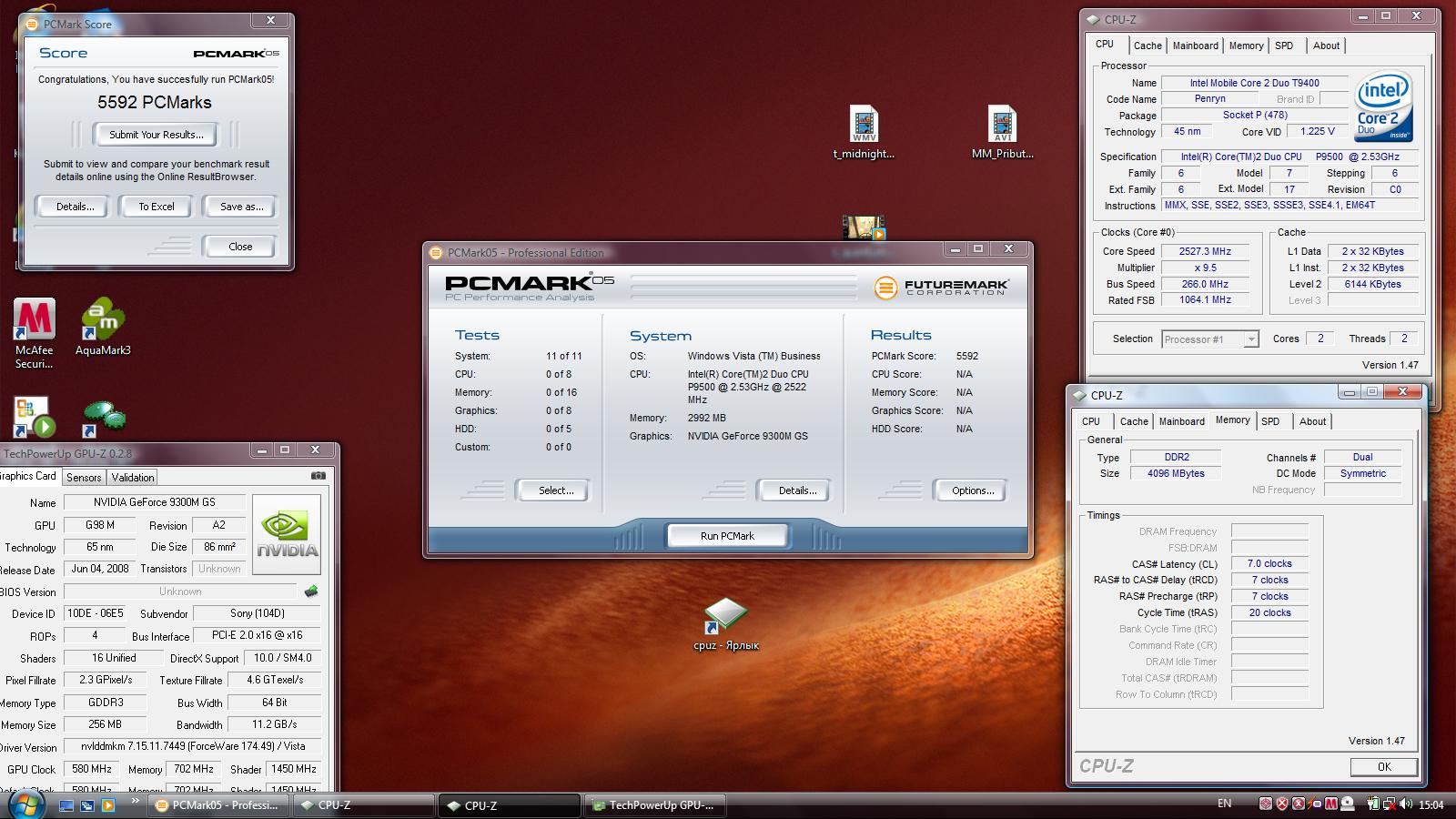Click the CAS# Latency 7.0 clocks value
Viewport: 1456px width, 819px height.
1269,563
